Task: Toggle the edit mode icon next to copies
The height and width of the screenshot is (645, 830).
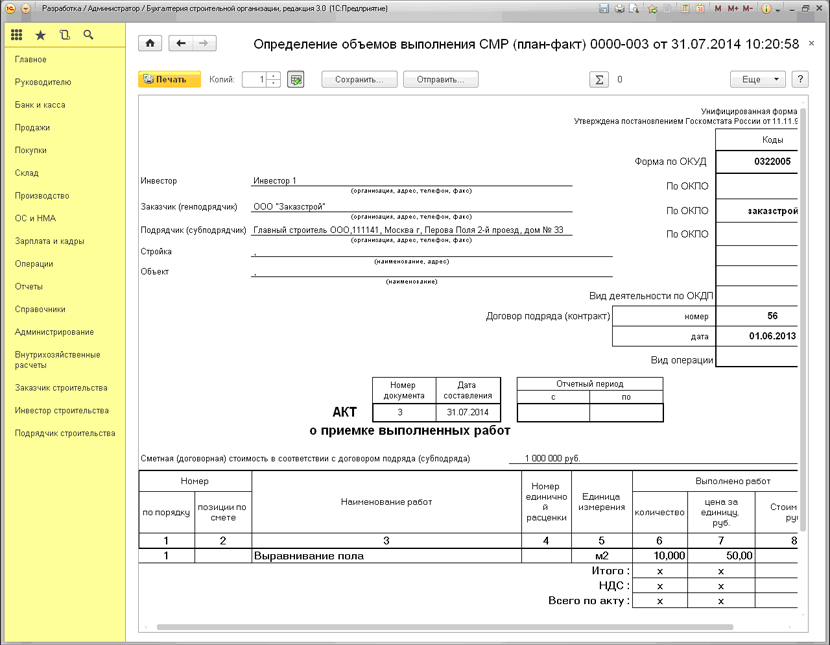Action: [x=296, y=79]
